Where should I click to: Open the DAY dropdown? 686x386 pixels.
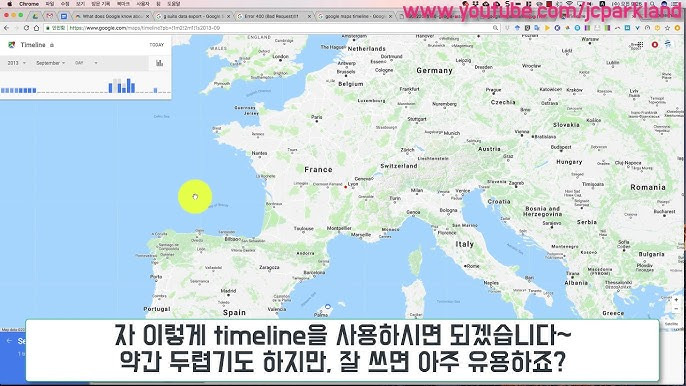coord(86,63)
